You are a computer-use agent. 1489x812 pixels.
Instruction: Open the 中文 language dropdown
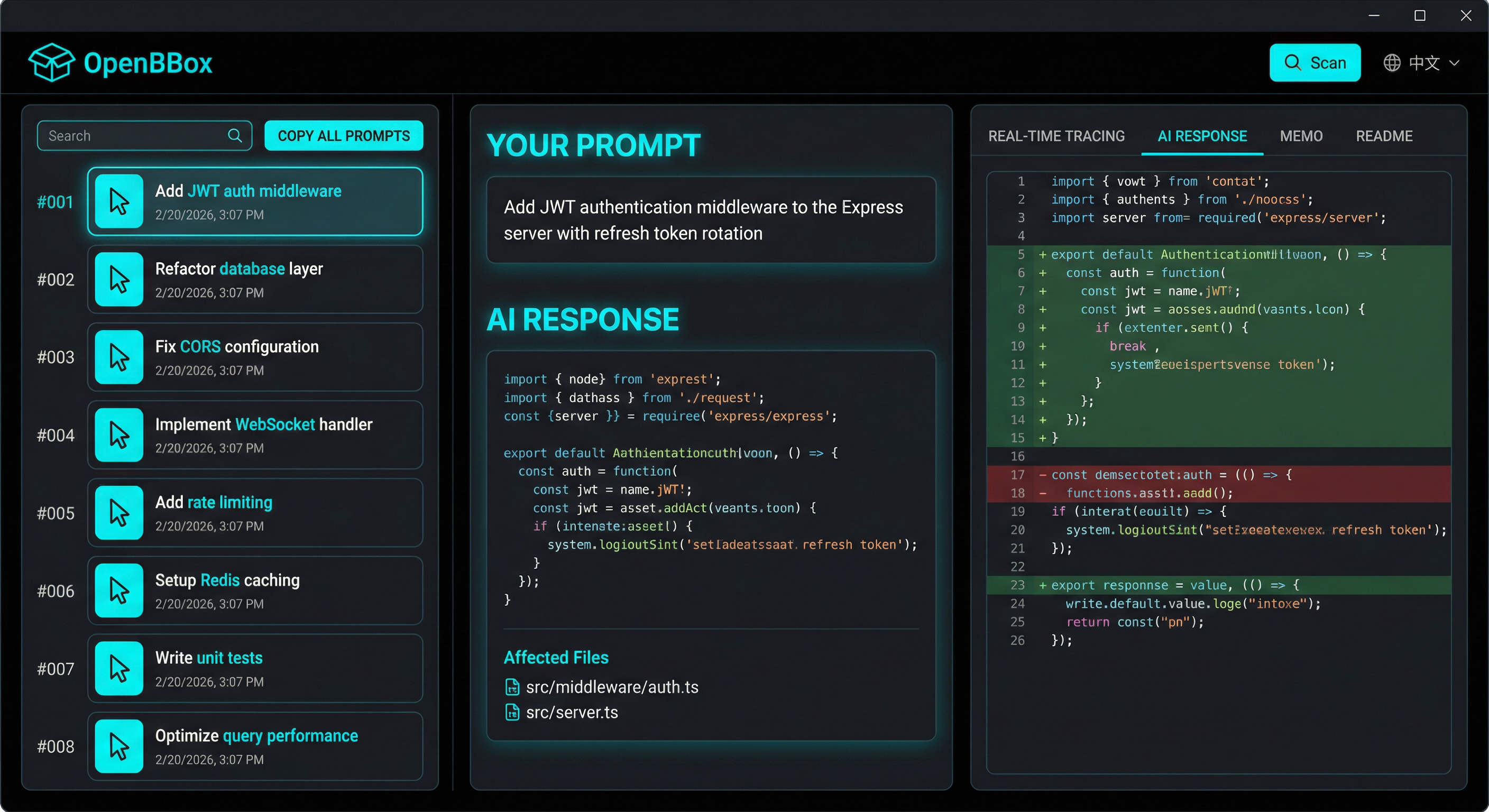(x=1429, y=63)
